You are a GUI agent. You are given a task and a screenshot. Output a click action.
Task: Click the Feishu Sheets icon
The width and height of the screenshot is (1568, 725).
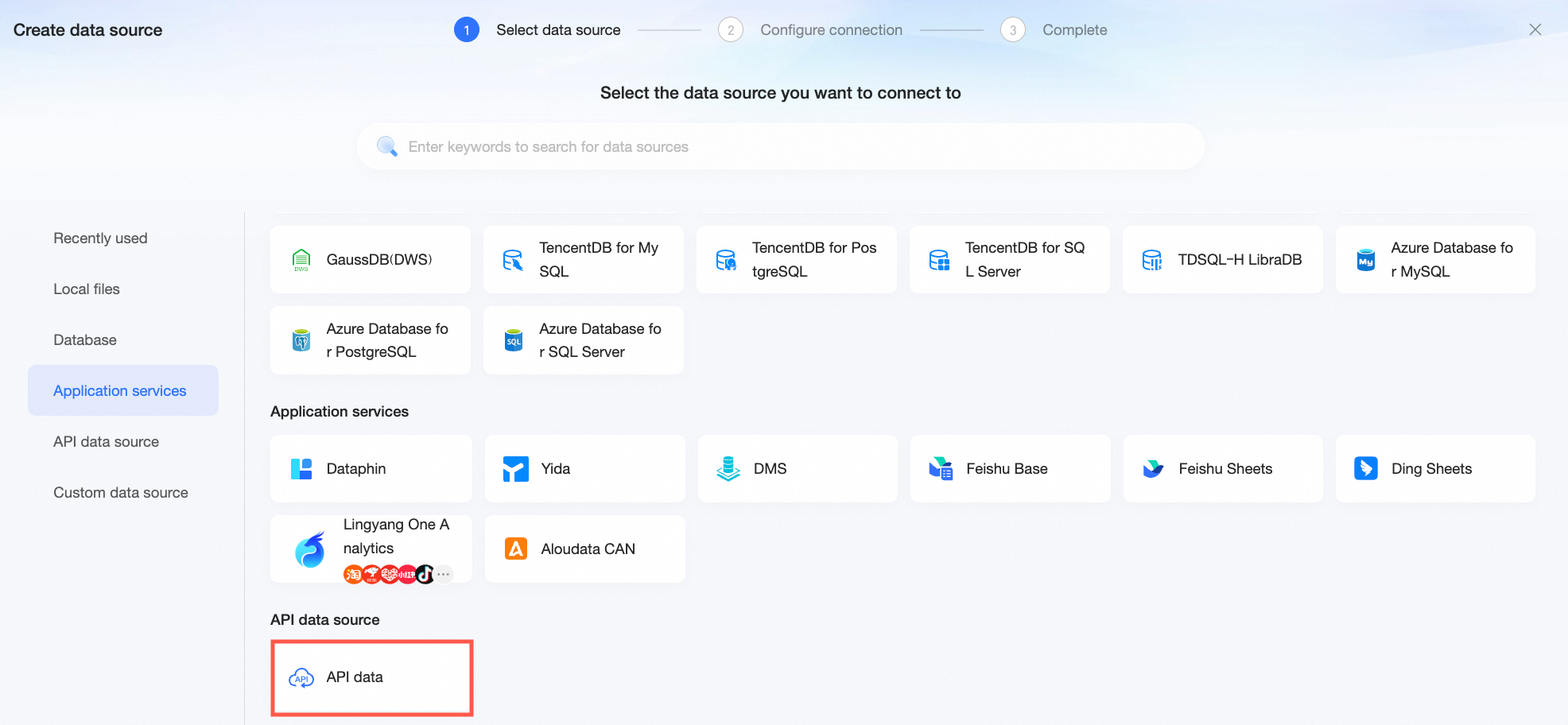pyautogui.click(x=1153, y=469)
